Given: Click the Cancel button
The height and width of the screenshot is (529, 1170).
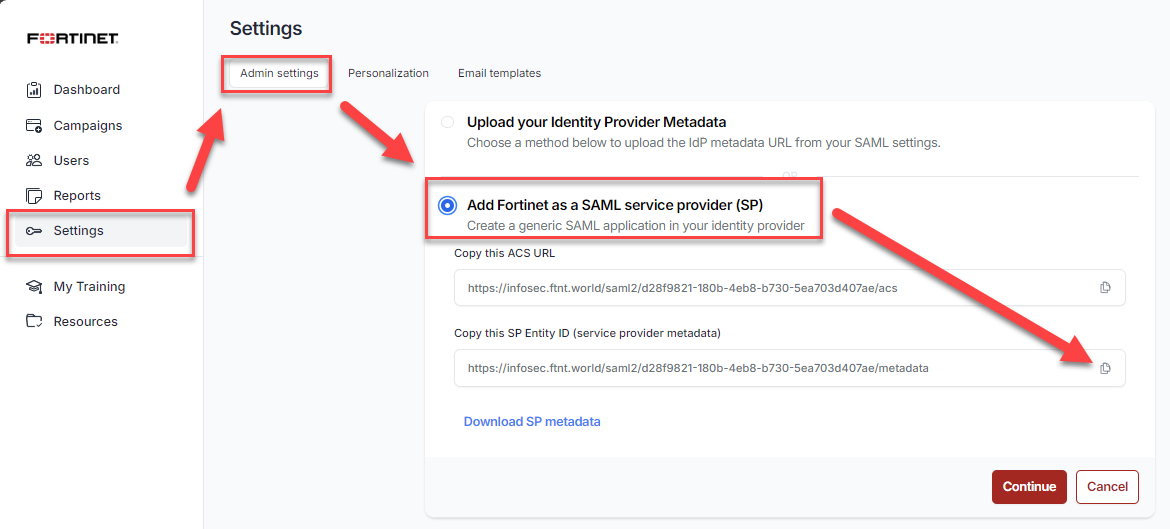Looking at the screenshot, I should click(x=1107, y=486).
